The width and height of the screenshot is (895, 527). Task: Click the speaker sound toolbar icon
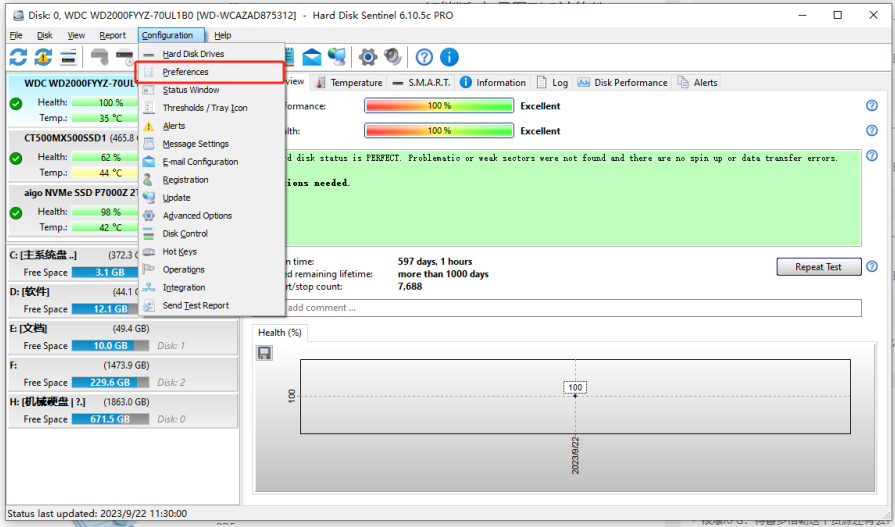393,57
